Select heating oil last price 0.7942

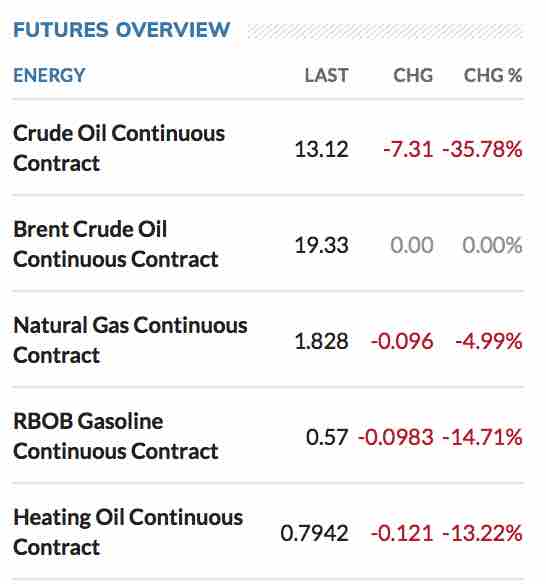click(x=314, y=533)
